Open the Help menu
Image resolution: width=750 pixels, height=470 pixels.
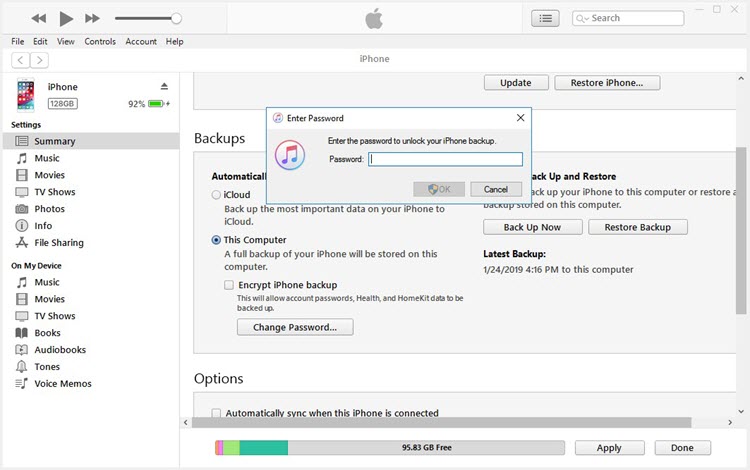point(175,42)
